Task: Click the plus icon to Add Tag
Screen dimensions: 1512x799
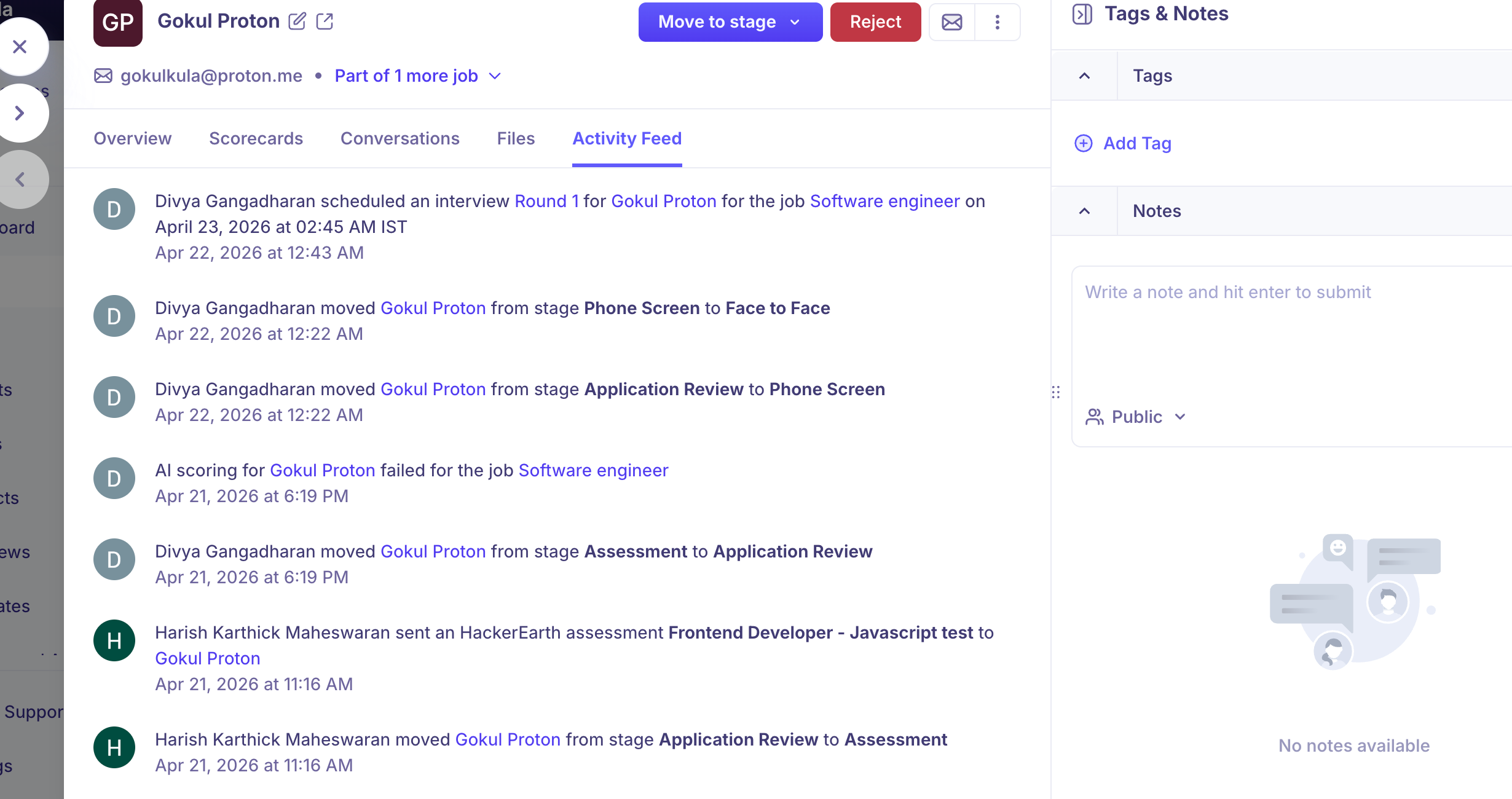Action: [1083, 143]
